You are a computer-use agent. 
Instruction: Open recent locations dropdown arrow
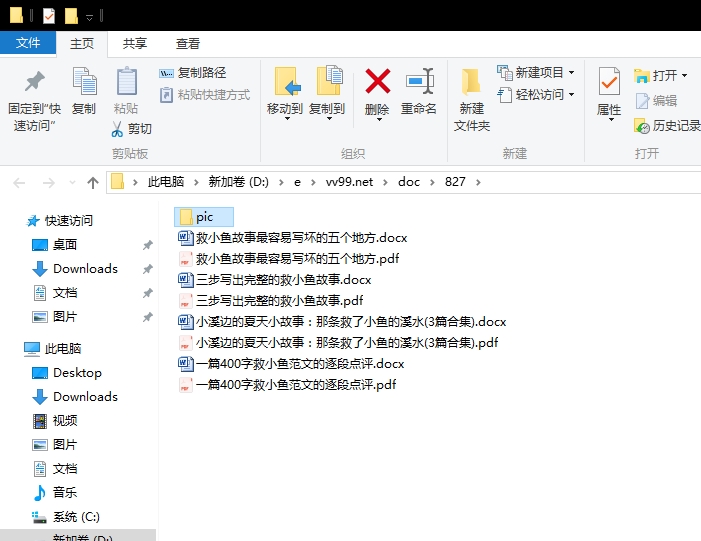[x=72, y=182]
